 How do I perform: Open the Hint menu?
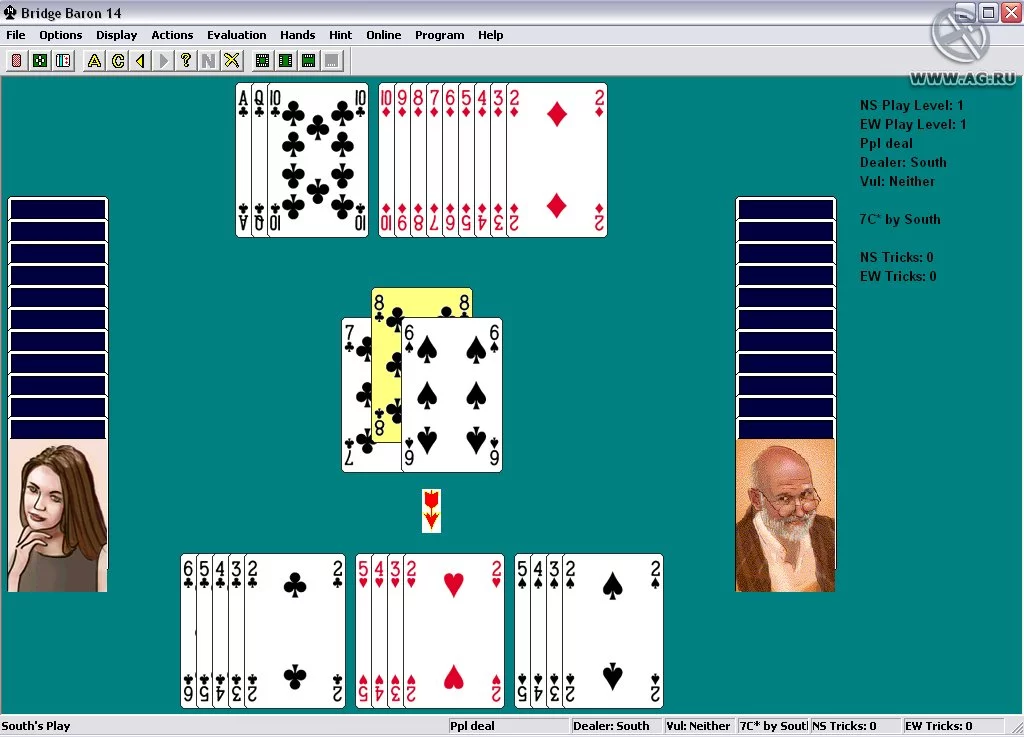(340, 35)
